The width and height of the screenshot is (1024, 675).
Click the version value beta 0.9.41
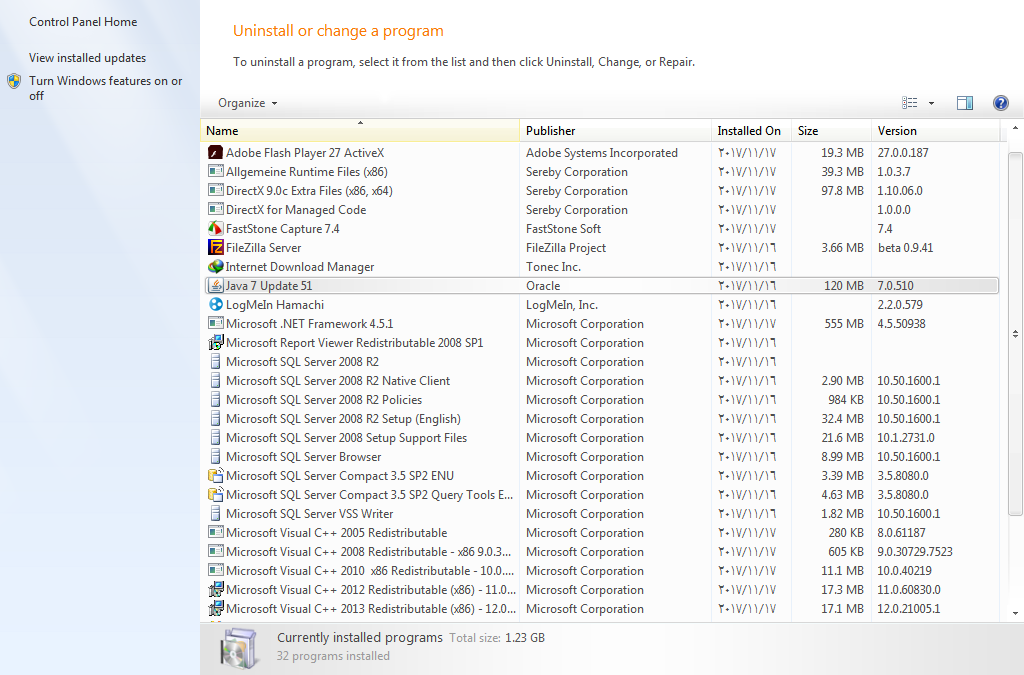click(905, 247)
